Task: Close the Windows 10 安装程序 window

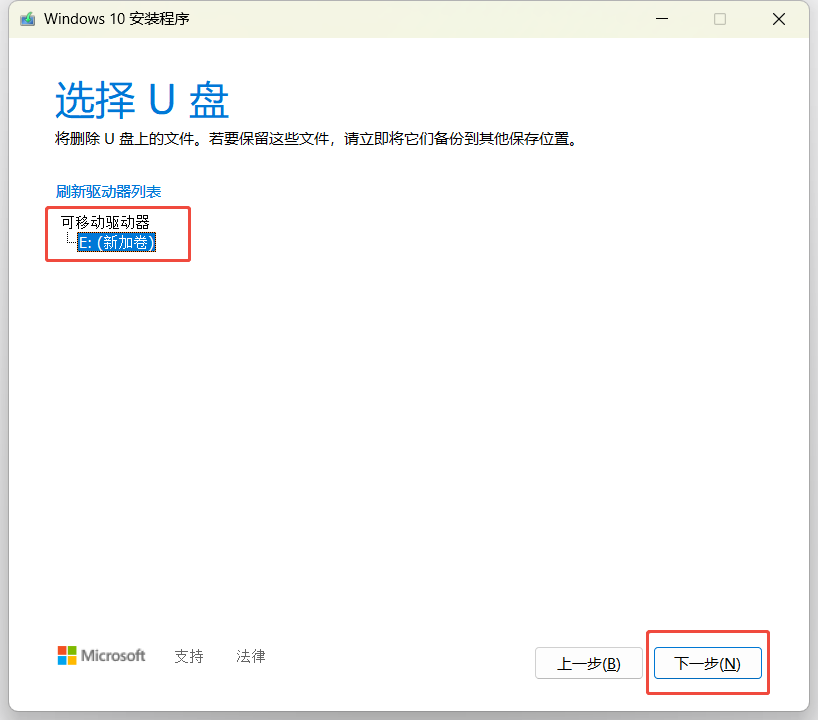Action: (x=779, y=19)
